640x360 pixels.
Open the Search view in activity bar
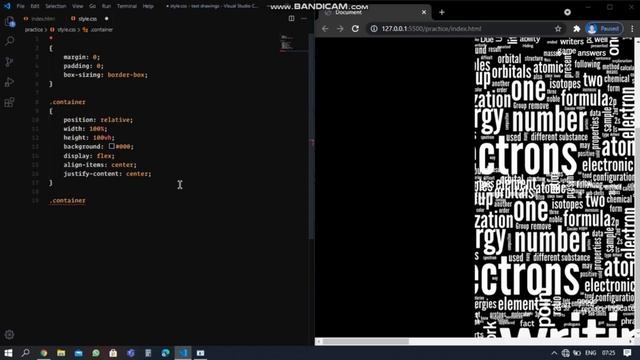[9, 41]
